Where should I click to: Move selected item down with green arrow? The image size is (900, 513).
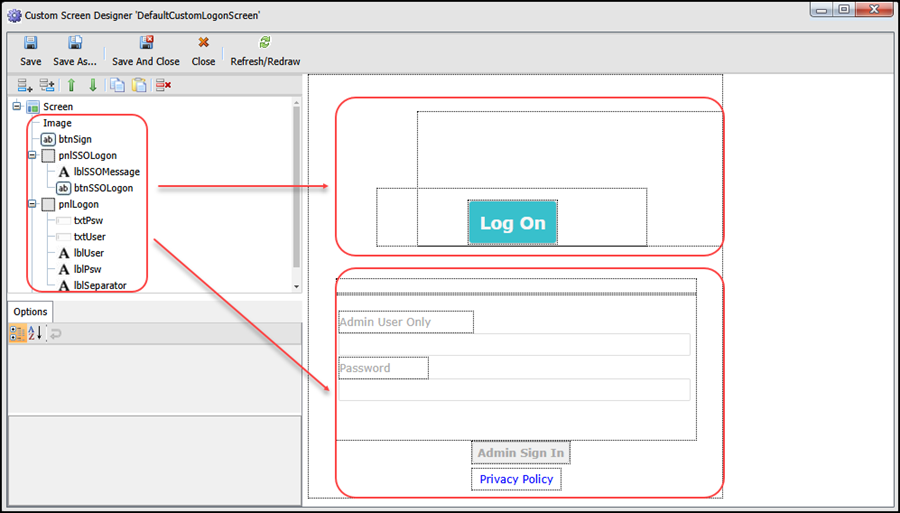[x=92, y=85]
